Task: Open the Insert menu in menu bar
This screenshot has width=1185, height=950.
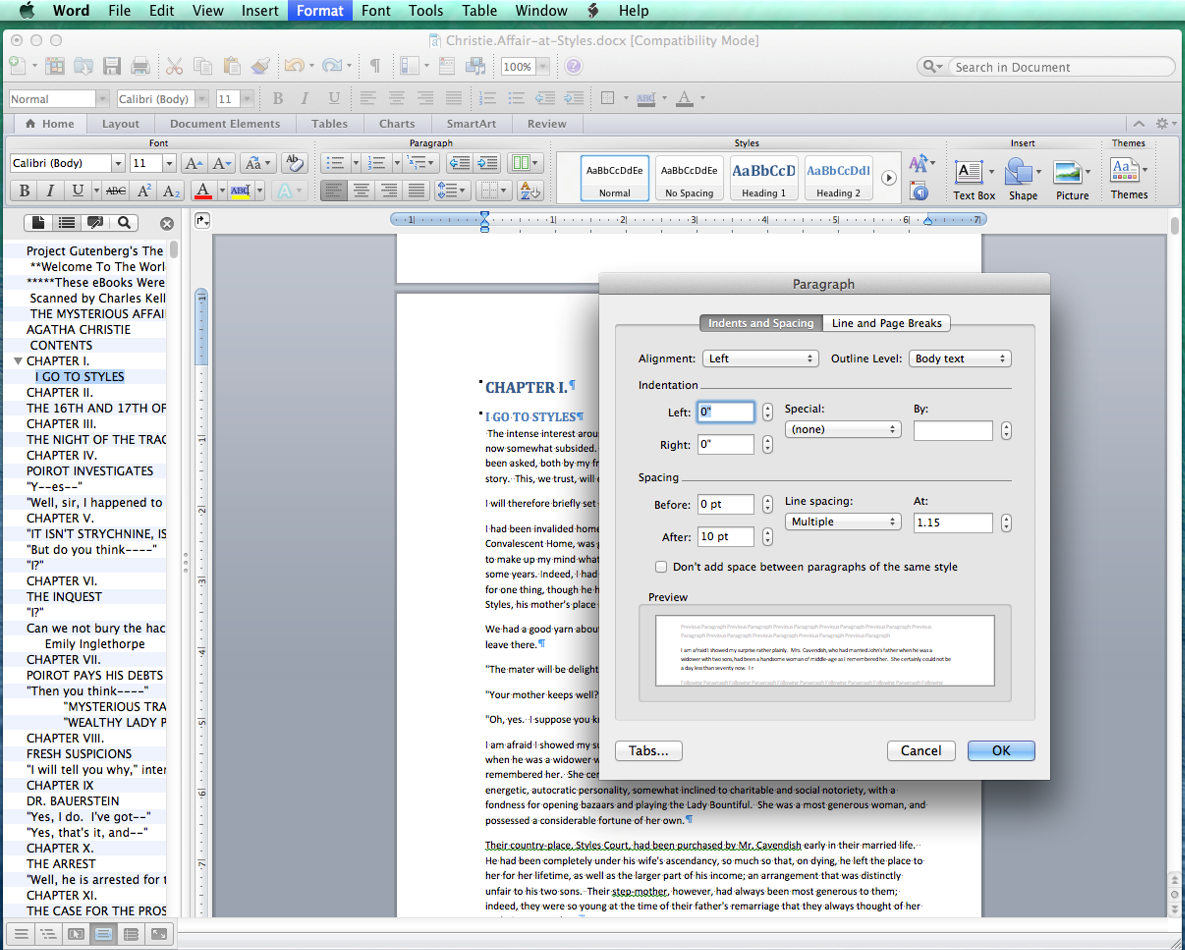Action: pyautogui.click(x=260, y=11)
